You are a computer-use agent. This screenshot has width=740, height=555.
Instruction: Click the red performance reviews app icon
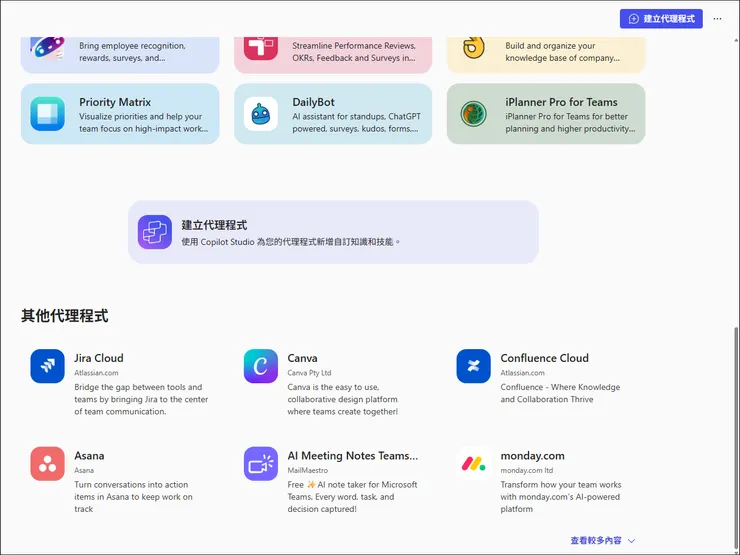(x=261, y=48)
